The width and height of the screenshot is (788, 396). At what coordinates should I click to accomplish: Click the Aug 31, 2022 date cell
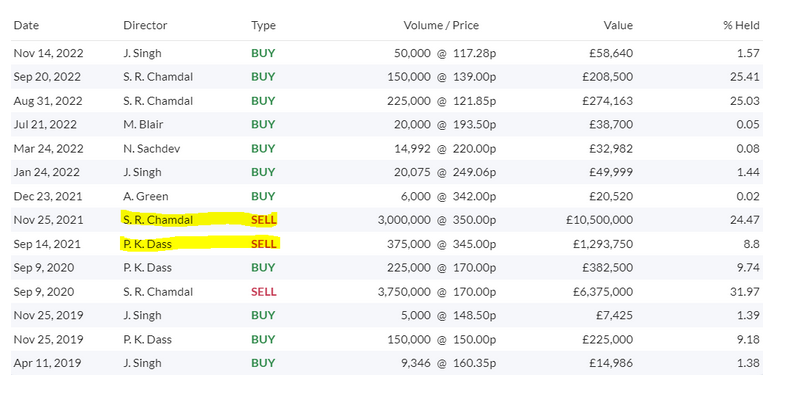[48, 101]
